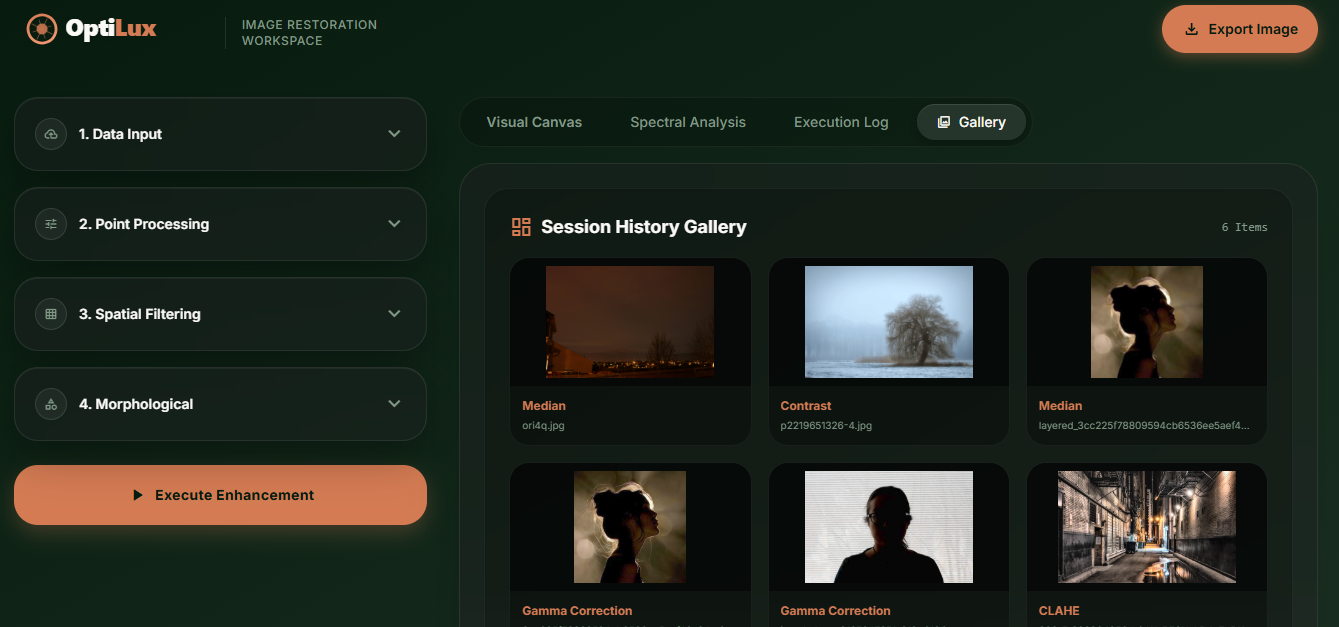Click the shapes icon beside Morphological
The width and height of the screenshot is (1339, 627).
[x=51, y=404]
